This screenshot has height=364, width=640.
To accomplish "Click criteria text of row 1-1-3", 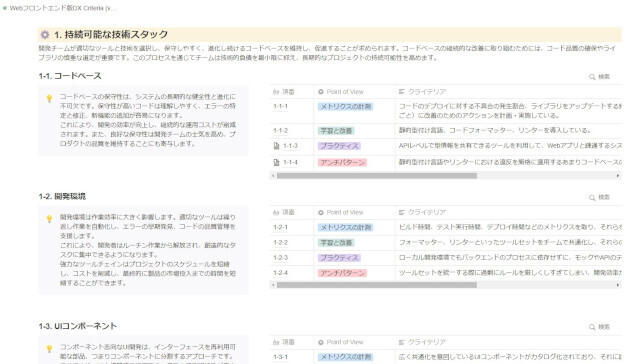I will 510,146.
